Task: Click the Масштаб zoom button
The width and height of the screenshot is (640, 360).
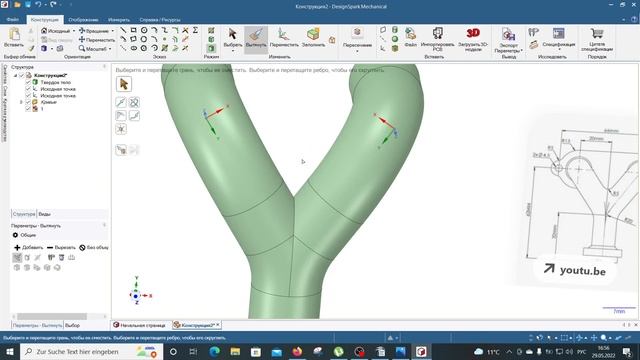Action: point(93,49)
